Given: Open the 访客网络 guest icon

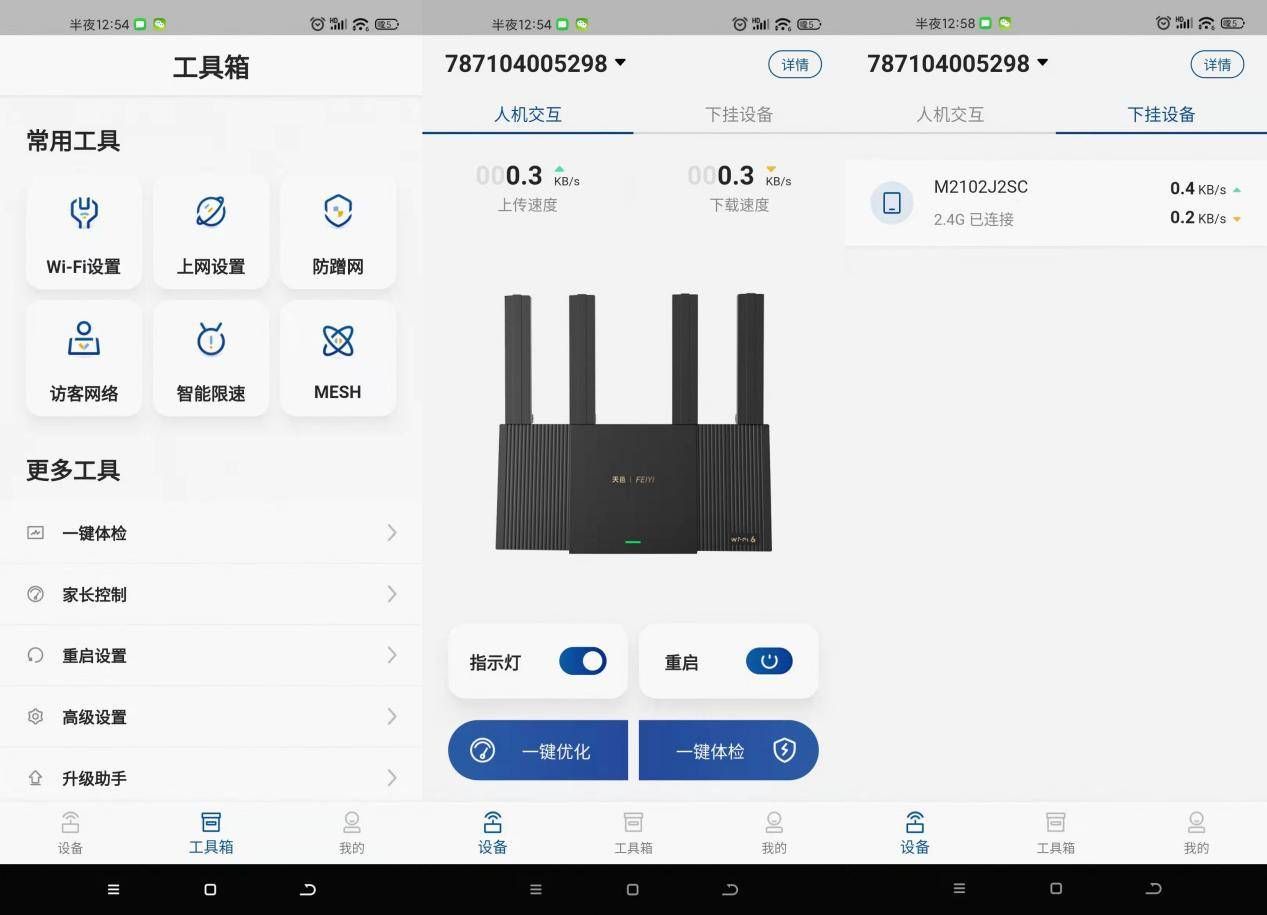Looking at the screenshot, I should (x=84, y=339).
